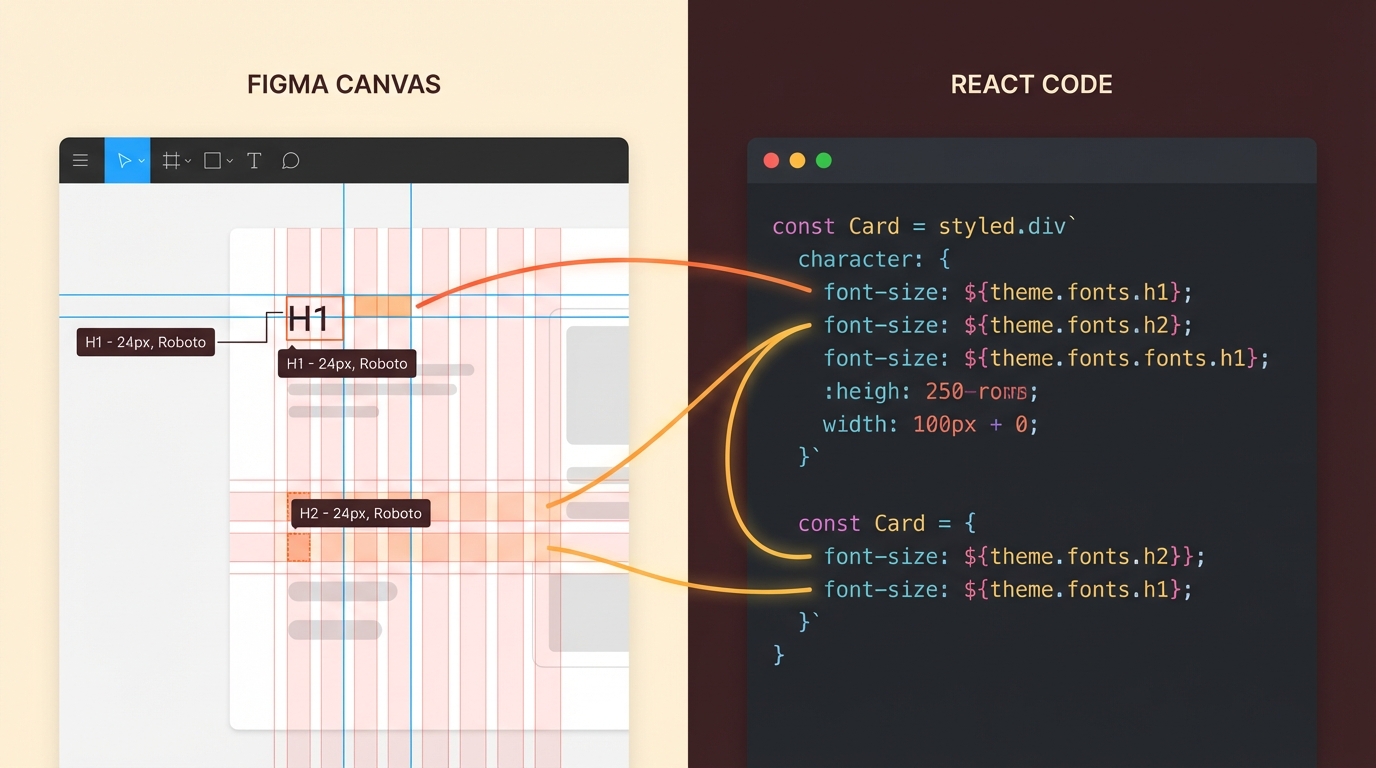Screen dimensions: 1376x768
Task: Click the H1 text layer on canvas
Action: [x=310, y=318]
